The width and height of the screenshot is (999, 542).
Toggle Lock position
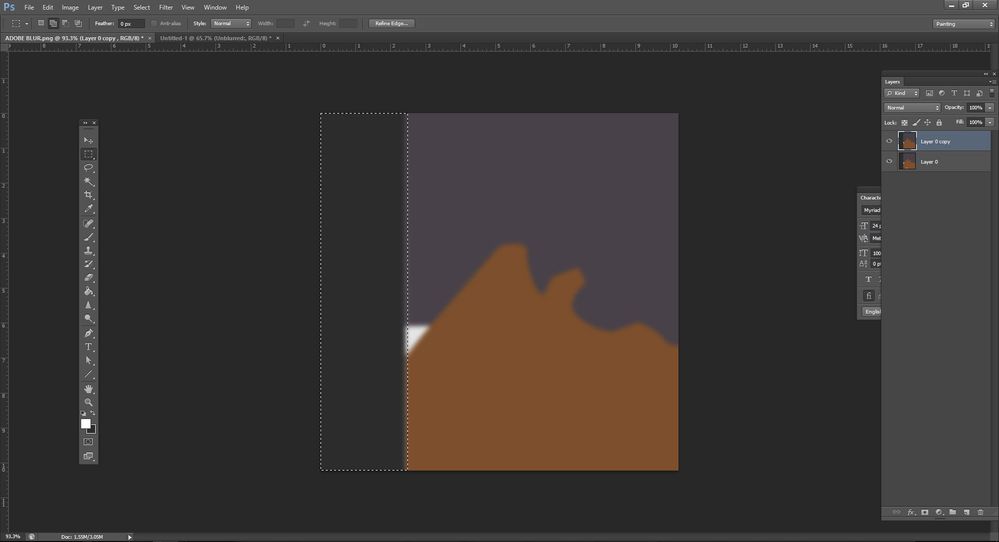[x=928, y=122]
